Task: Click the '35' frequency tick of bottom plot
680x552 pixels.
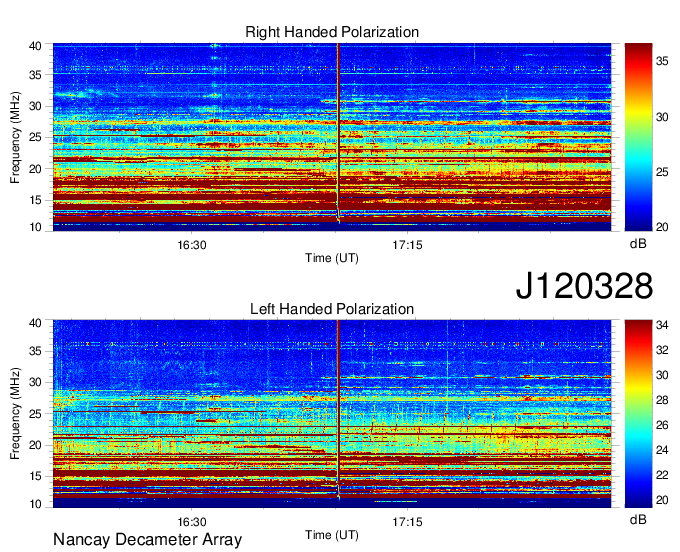Action: pos(36,351)
